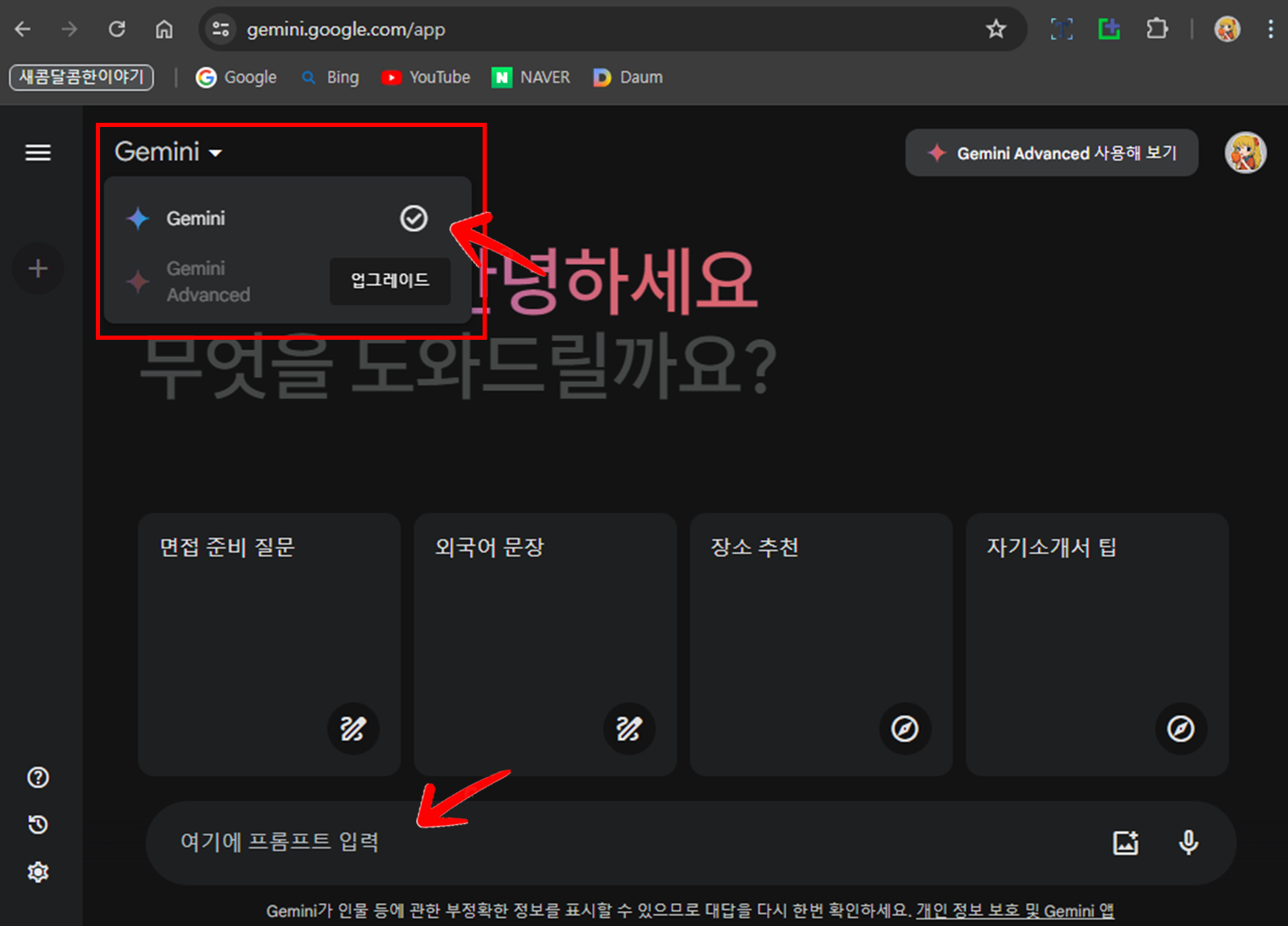Select the Gemini model option
Image resolution: width=1288 pixels, height=926 pixels.
click(x=288, y=219)
